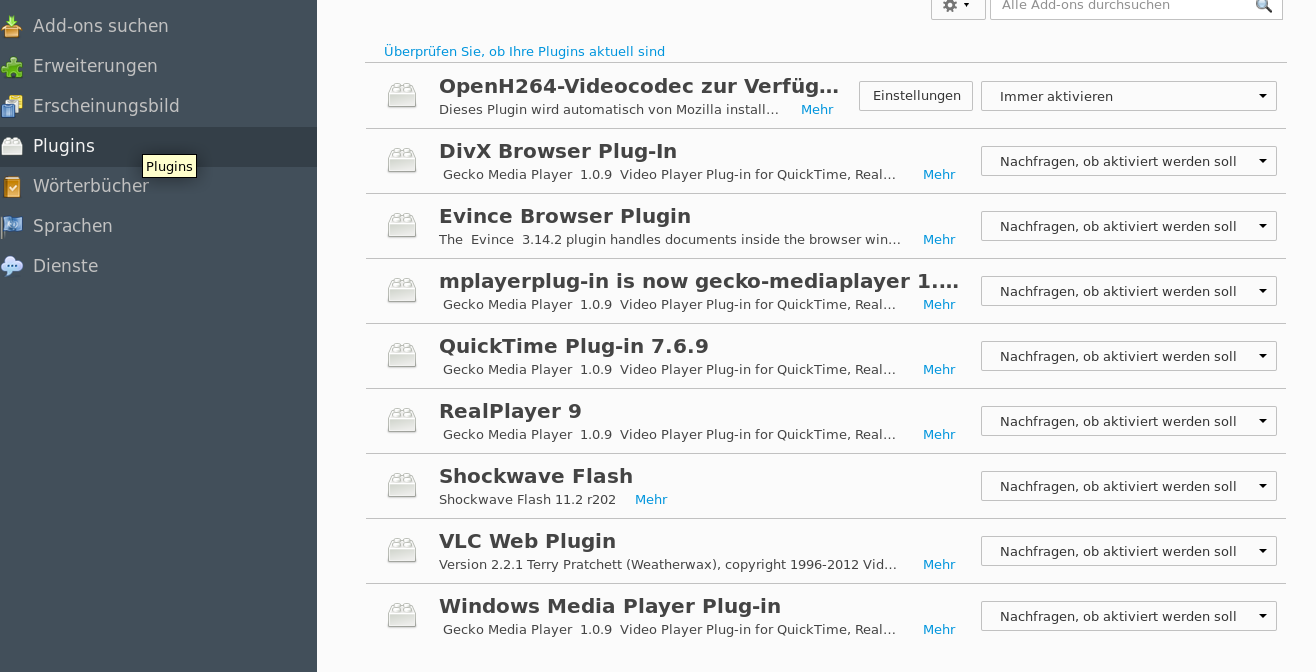The width and height of the screenshot is (1316, 672).
Task: Open the Windows Media Player Plug-in activation dropdown
Action: click(x=1128, y=616)
